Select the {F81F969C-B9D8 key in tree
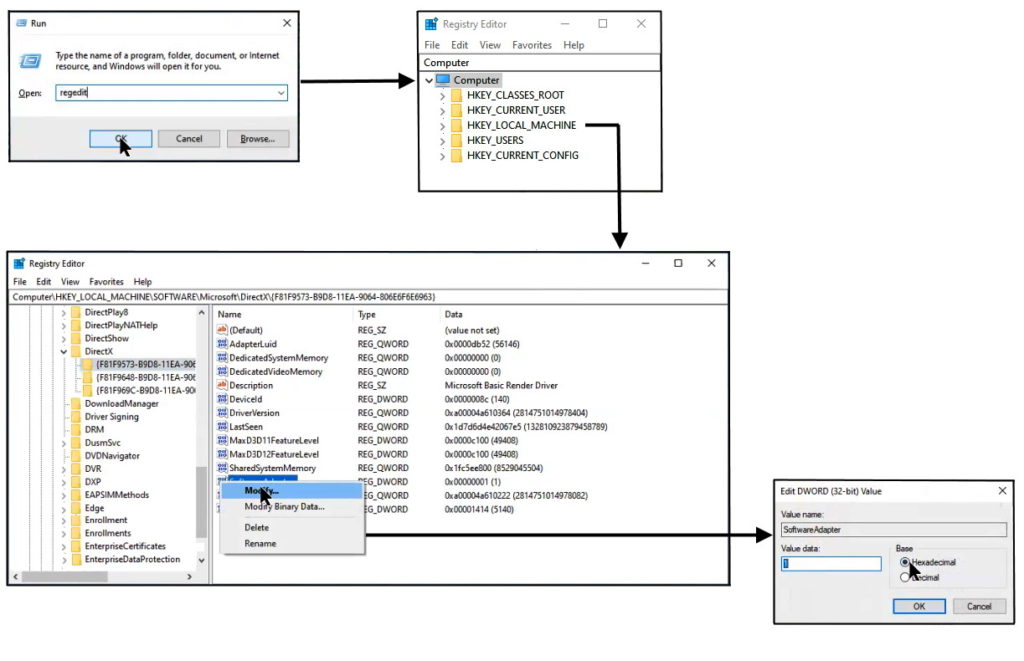 click(146, 391)
